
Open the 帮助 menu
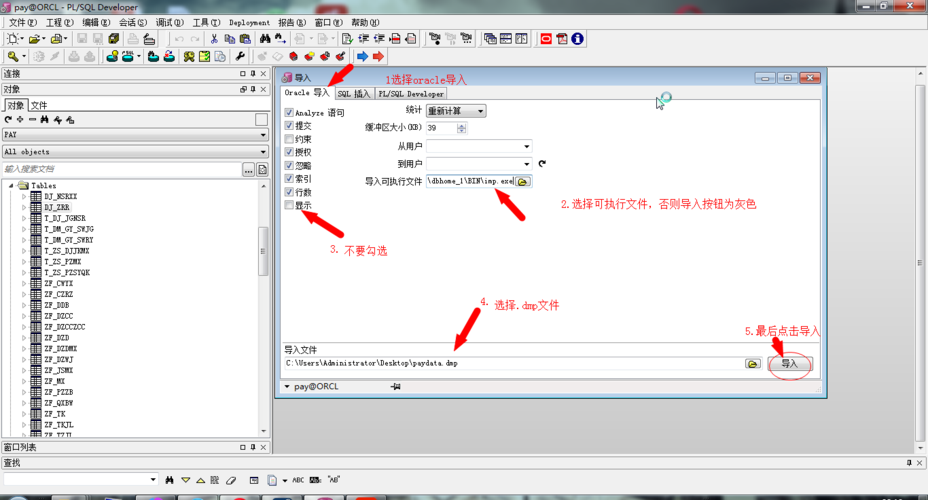(x=365, y=22)
